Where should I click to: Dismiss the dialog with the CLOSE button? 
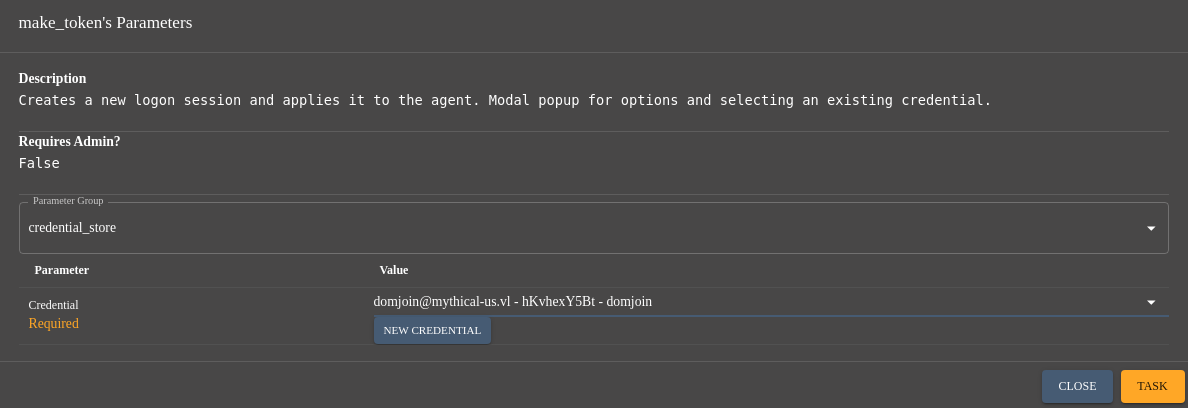1077,386
